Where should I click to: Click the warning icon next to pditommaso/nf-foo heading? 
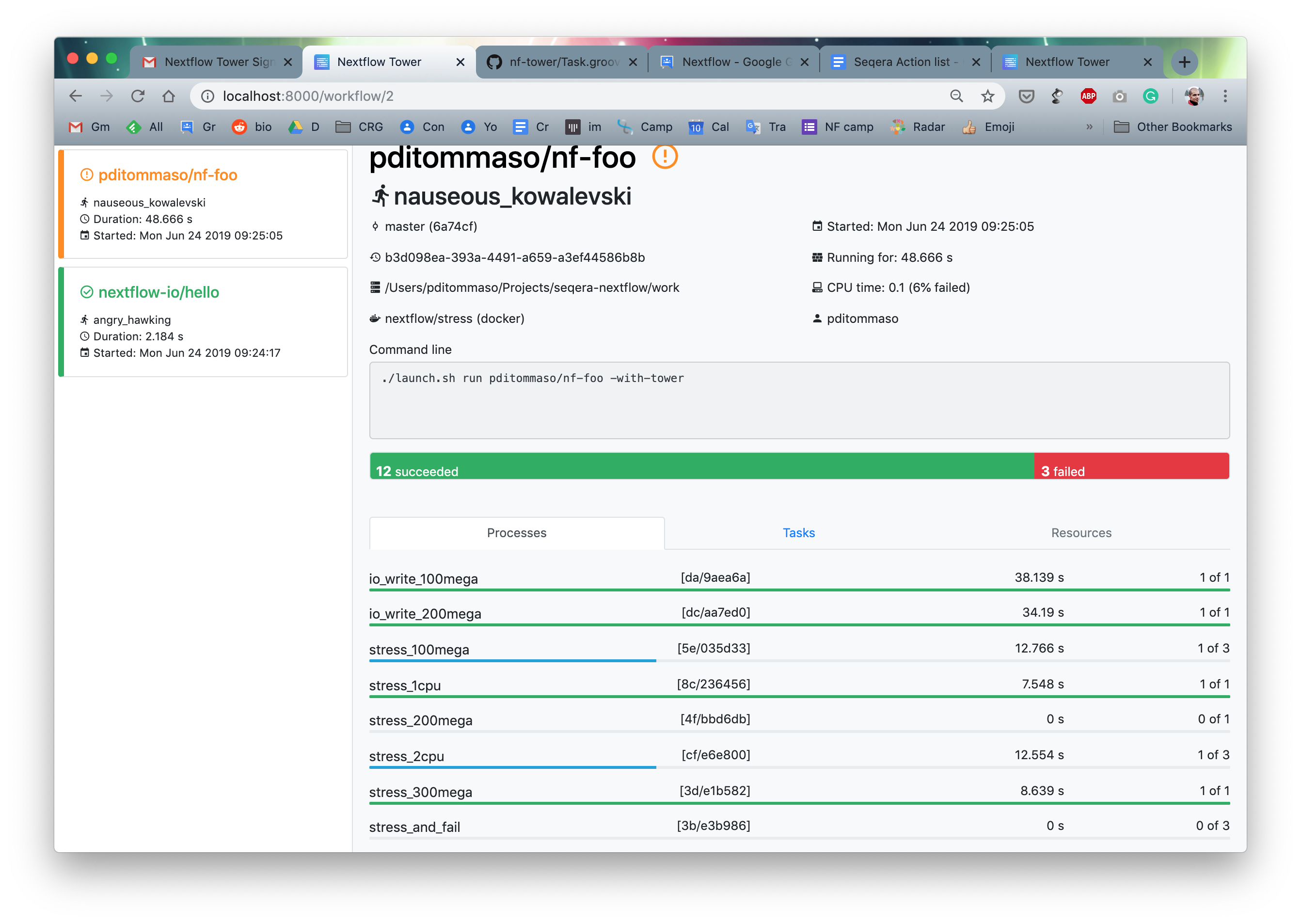pos(665,158)
